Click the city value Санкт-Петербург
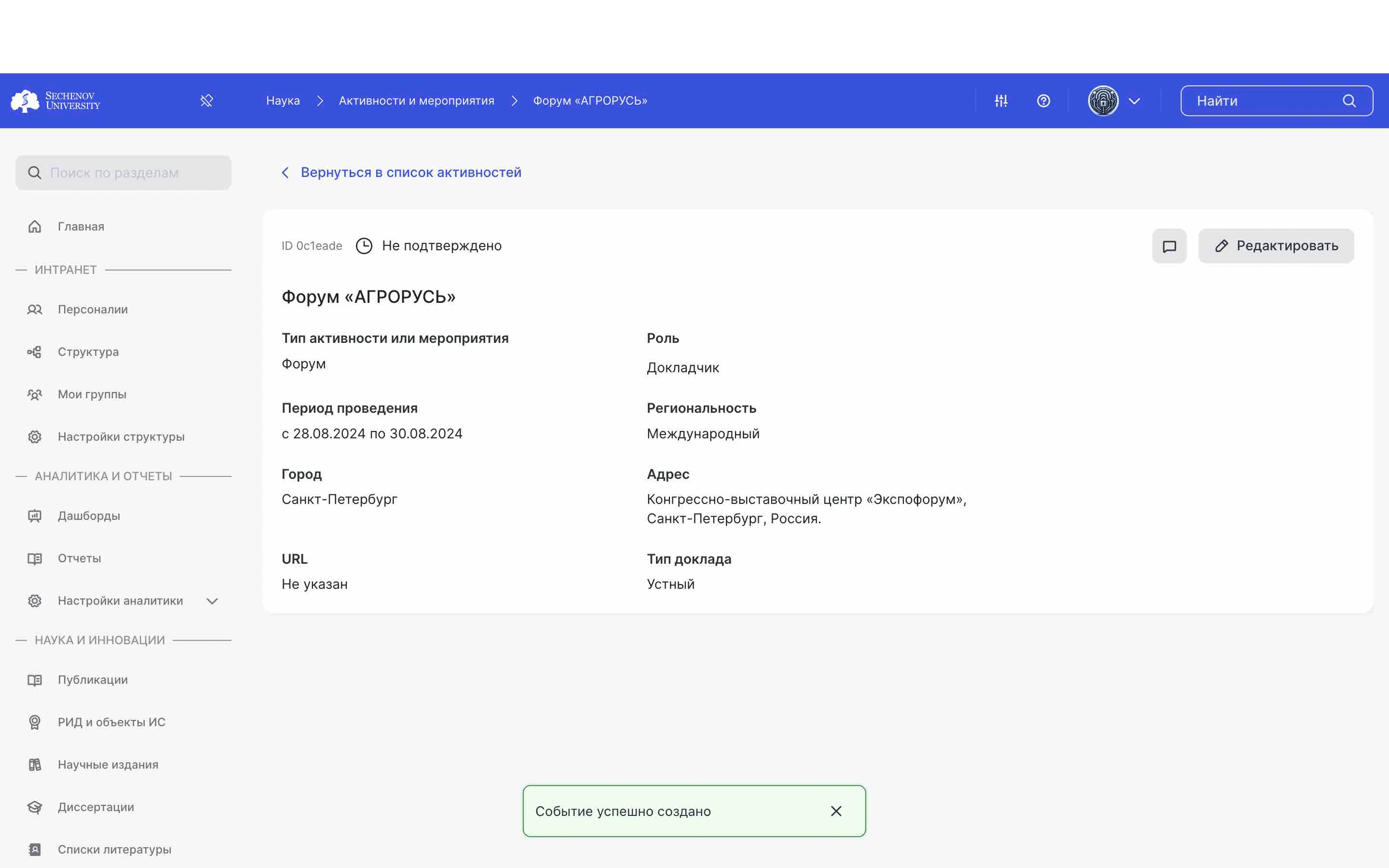This screenshot has height=868, width=1389. (339, 499)
